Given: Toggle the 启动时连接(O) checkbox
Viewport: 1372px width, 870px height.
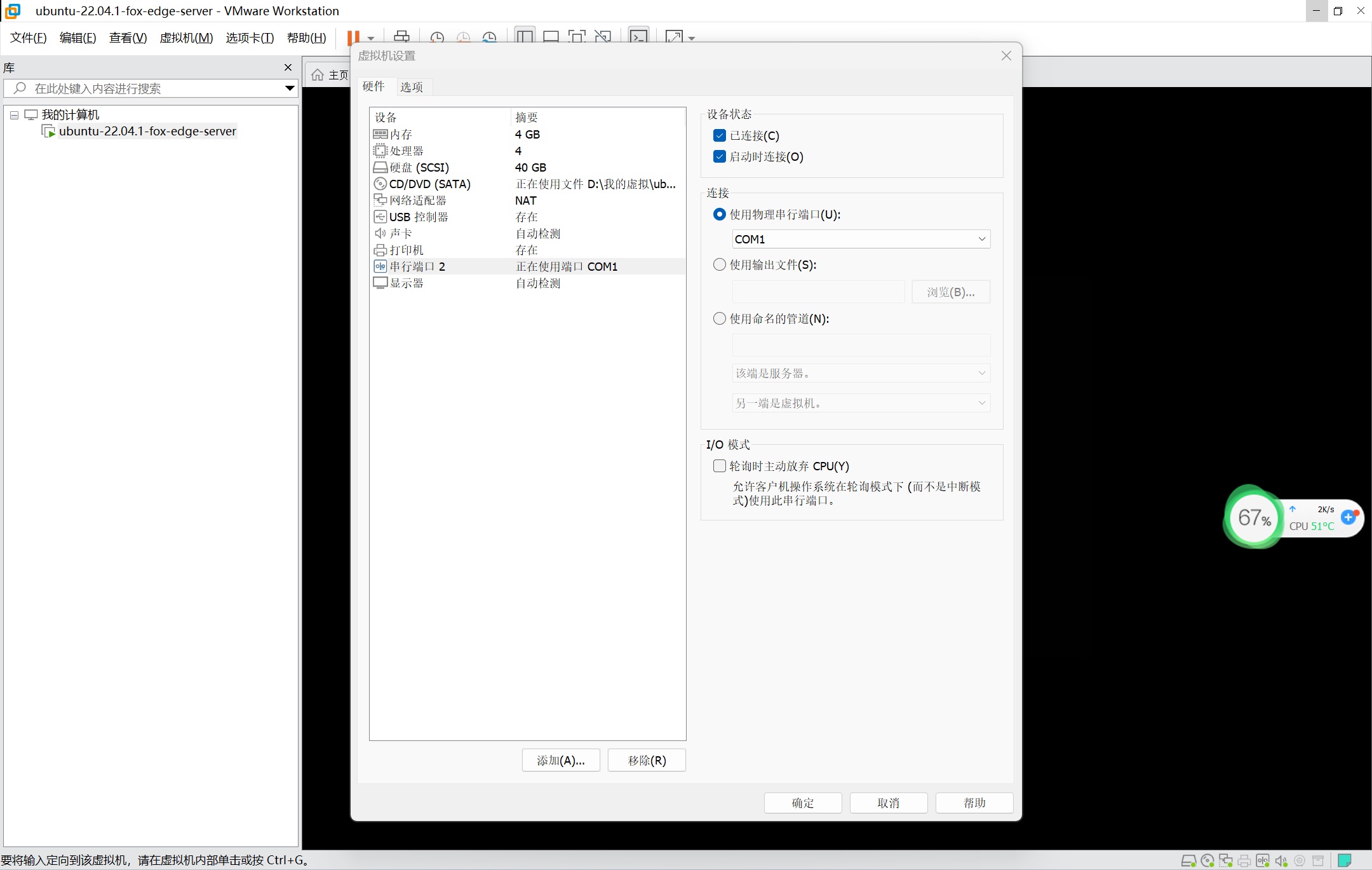Looking at the screenshot, I should [x=720, y=156].
